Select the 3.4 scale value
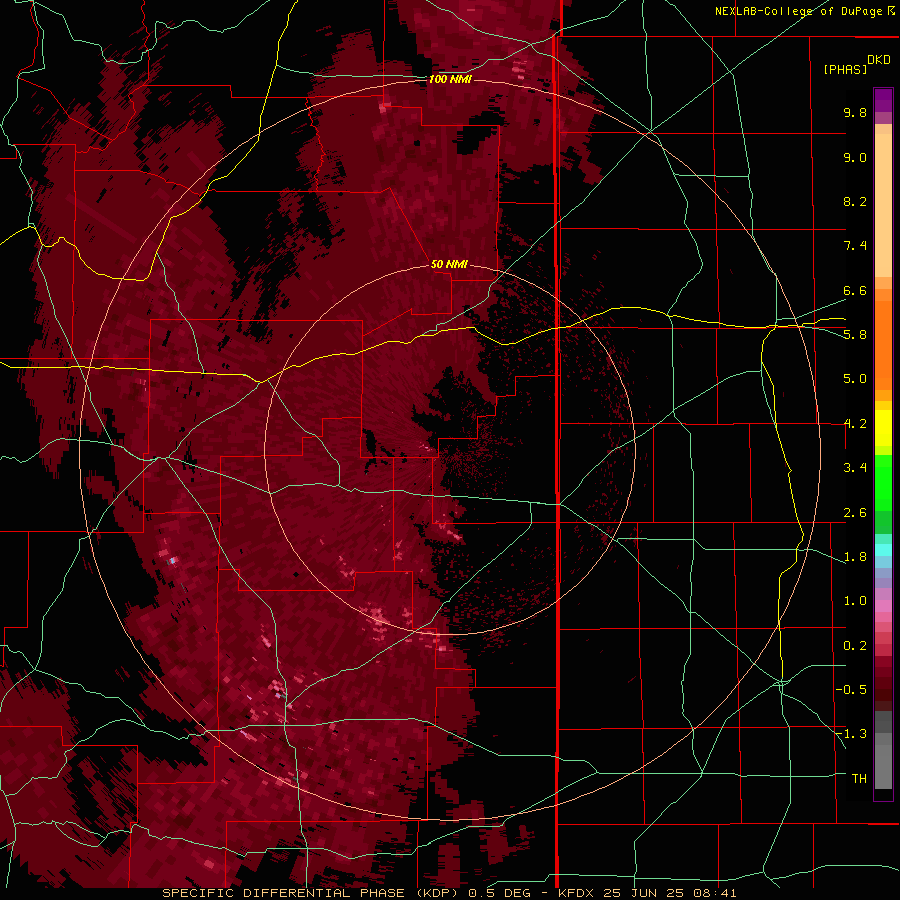This screenshot has width=900, height=900. pos(855,468)
